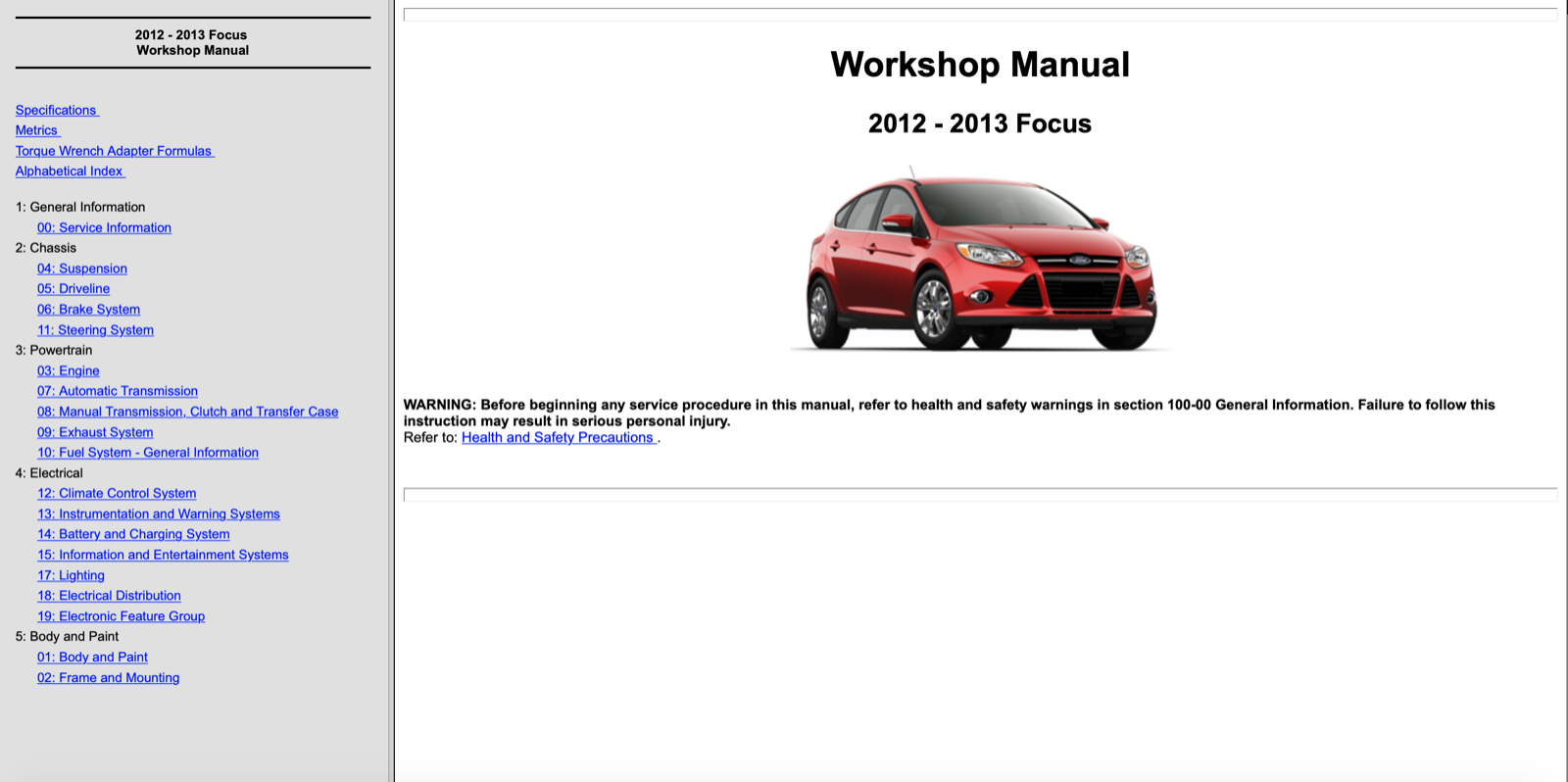The height and width of the screenshot is (782, 1568).
Task: Open Torque Wrench Adapter Formulas
Action: click(114, 151)
